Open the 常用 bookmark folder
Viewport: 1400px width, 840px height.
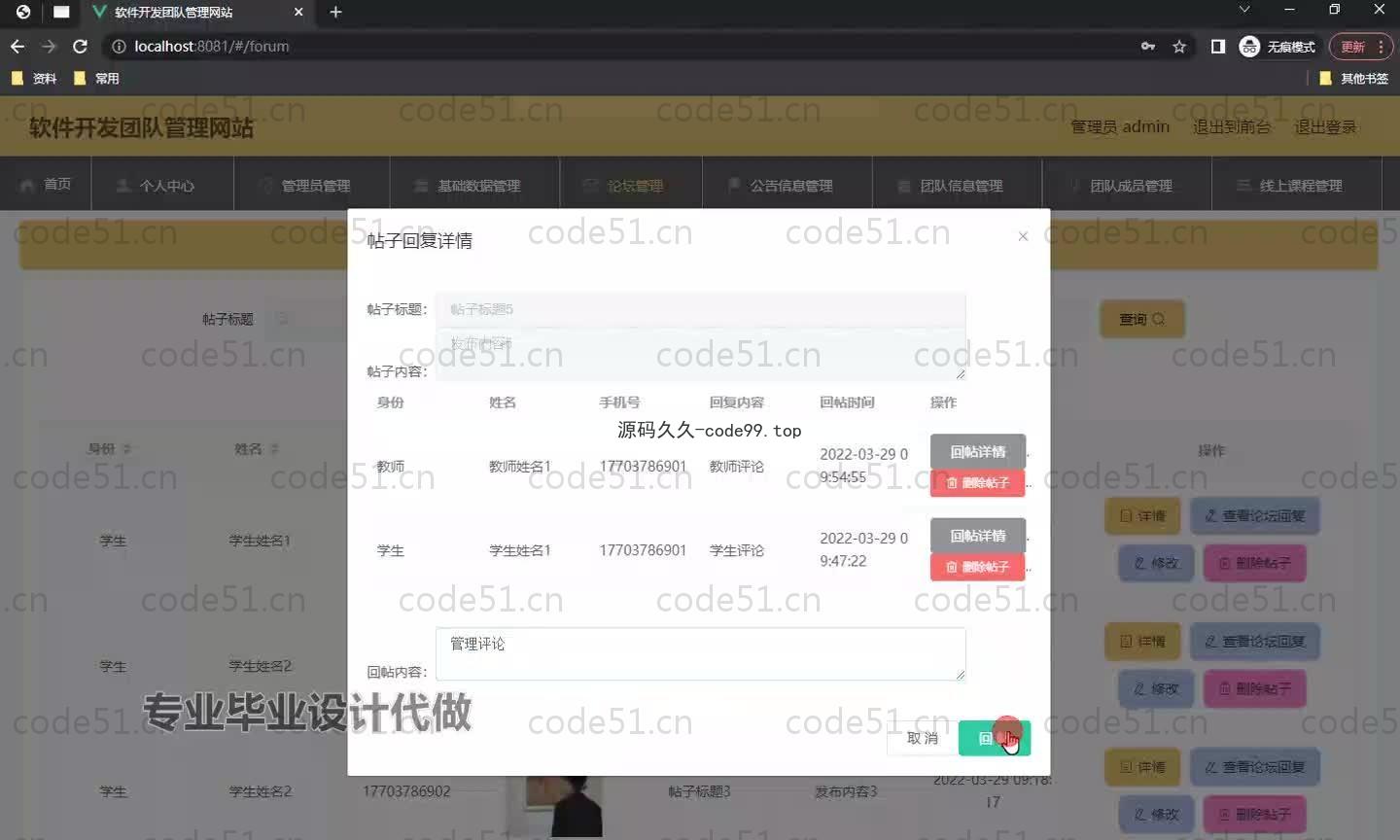96,78
